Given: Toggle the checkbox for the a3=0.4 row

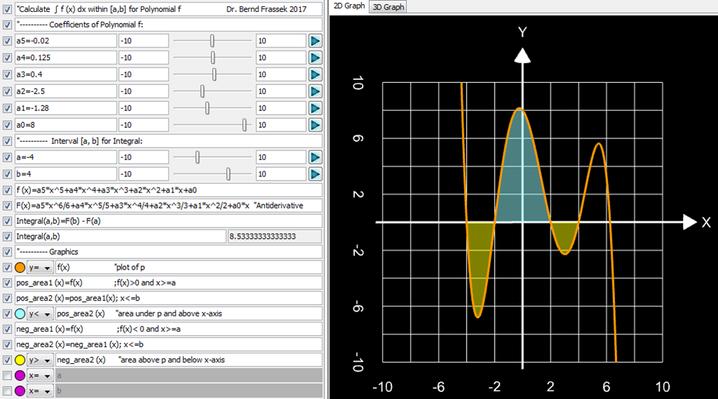Looking at the screenshot, I should (7, 74).
